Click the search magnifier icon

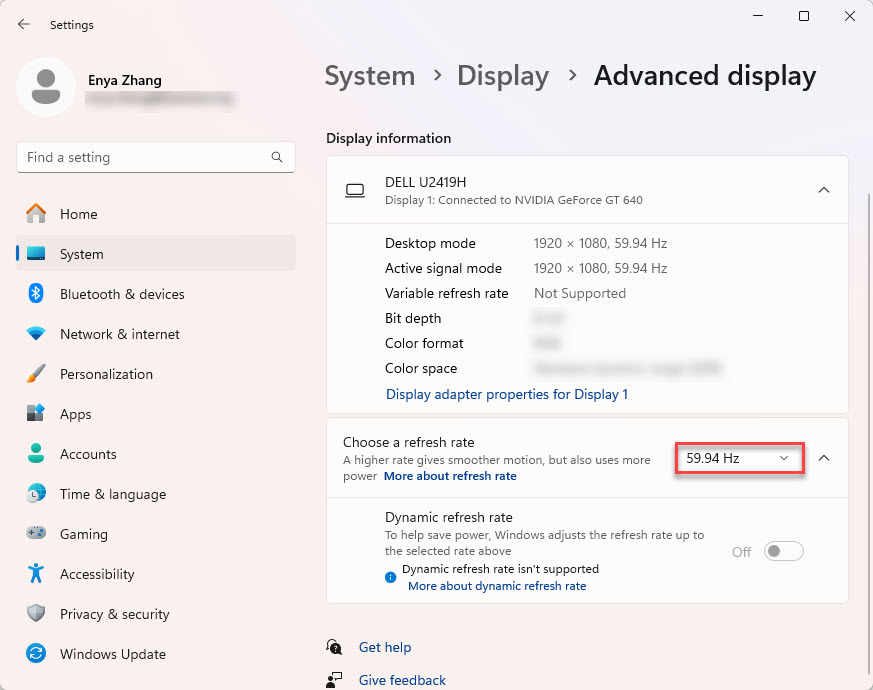277,157
